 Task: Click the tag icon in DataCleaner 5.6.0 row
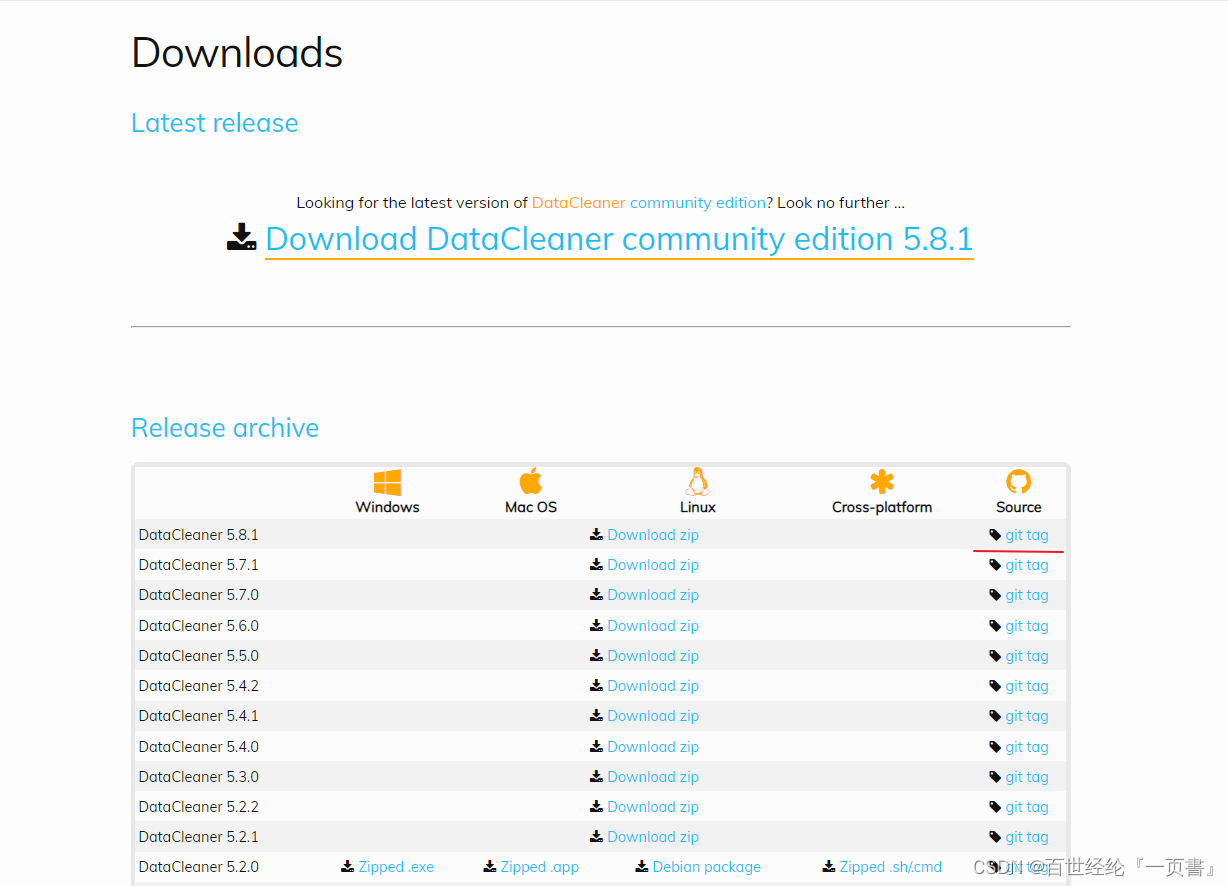995,626
